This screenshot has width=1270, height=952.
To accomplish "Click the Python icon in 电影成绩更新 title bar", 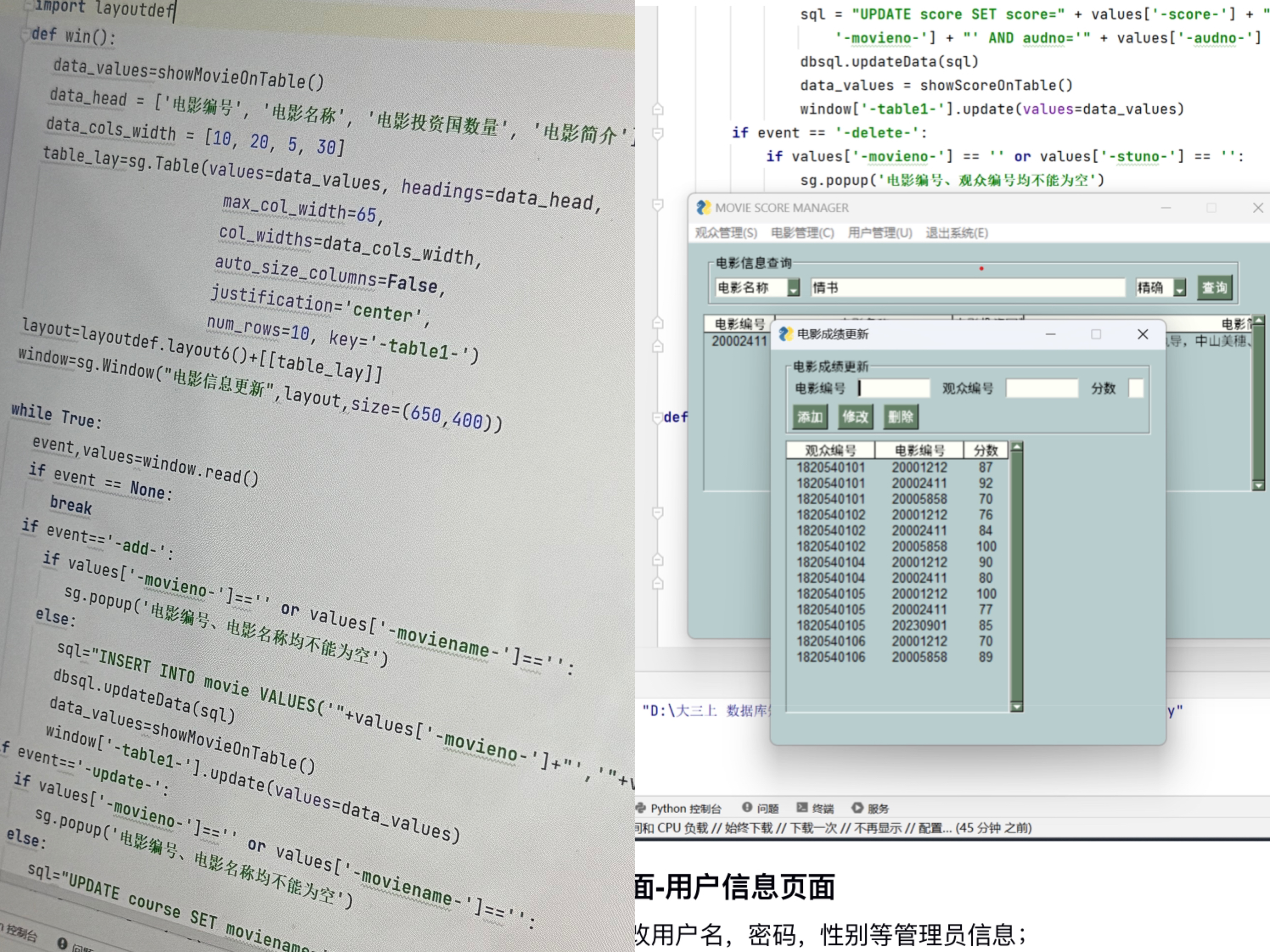I will point(786,334).
